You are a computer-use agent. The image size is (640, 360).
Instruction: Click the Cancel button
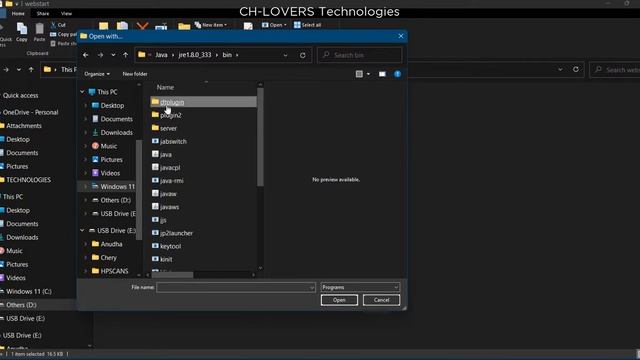[x=381, y=300]
